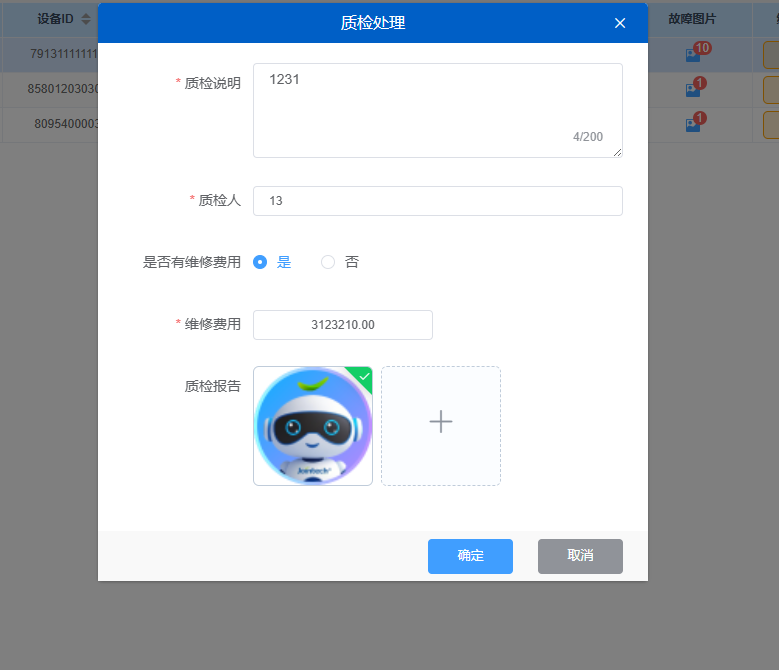The height and width of the screenshot is (670, 779).
Task: Open fault image icon with badge 10
Action: (x=692, y=55)
